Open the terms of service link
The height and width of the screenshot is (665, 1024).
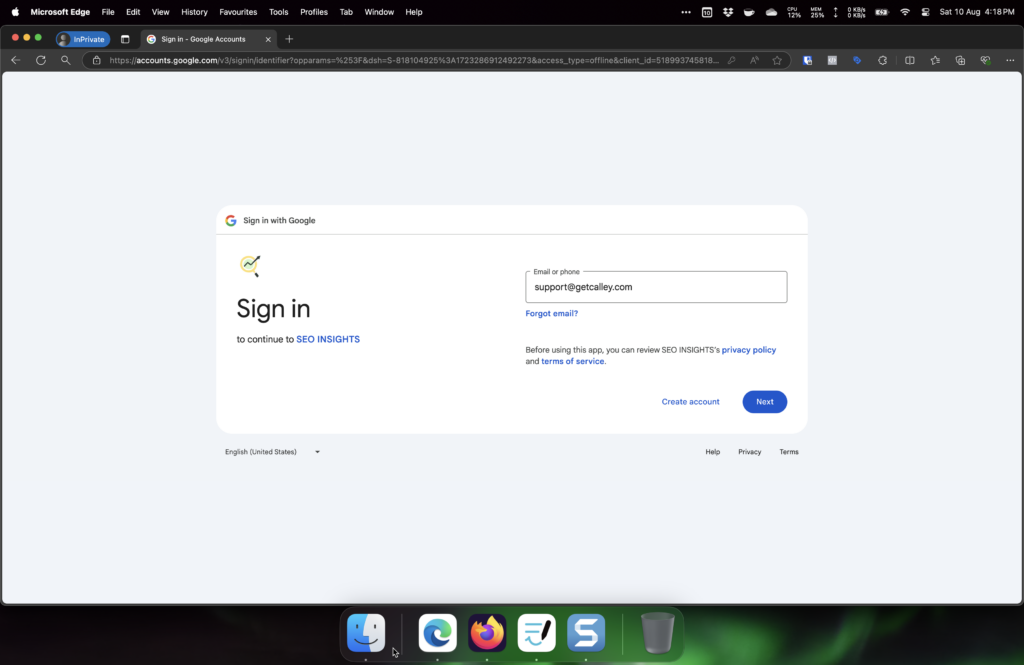click(573, 361)
